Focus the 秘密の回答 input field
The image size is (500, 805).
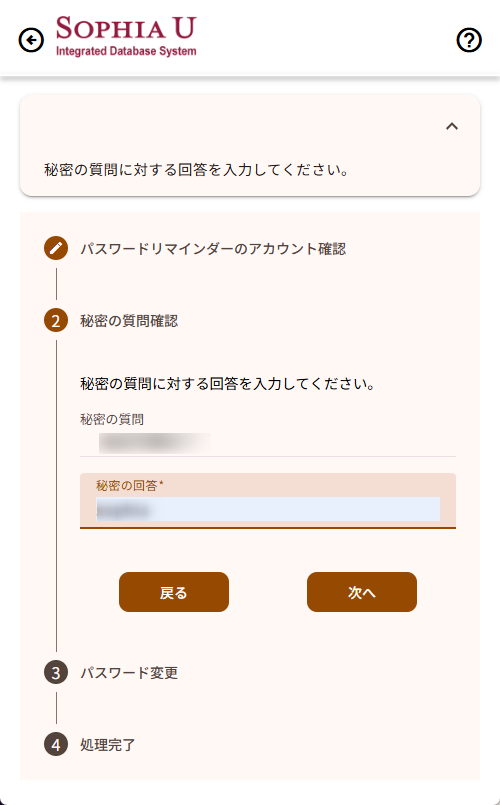point(268,509)
